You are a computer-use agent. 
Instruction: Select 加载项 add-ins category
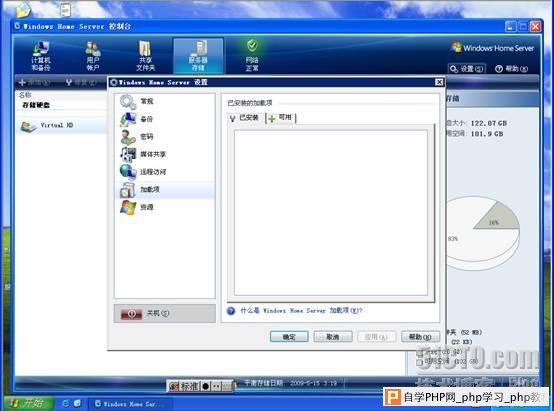[x=165, y=190]
